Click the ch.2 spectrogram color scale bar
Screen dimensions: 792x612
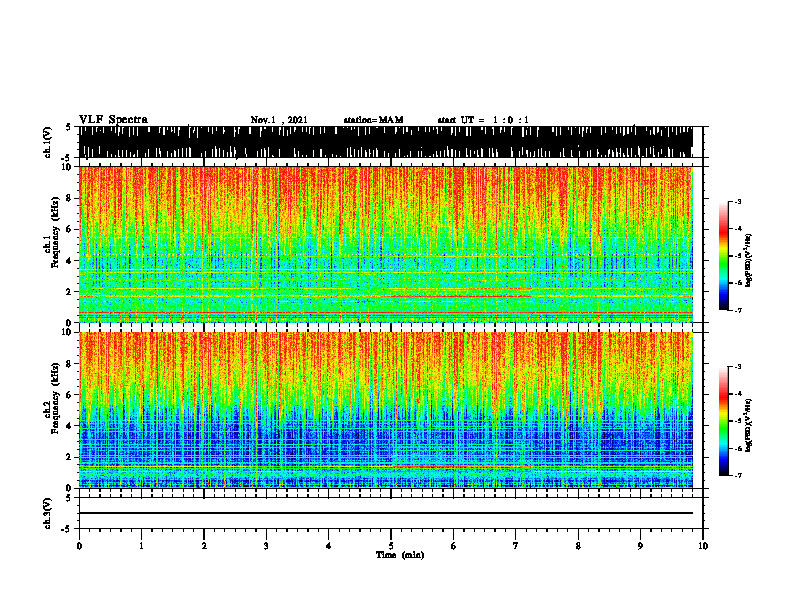723,421
